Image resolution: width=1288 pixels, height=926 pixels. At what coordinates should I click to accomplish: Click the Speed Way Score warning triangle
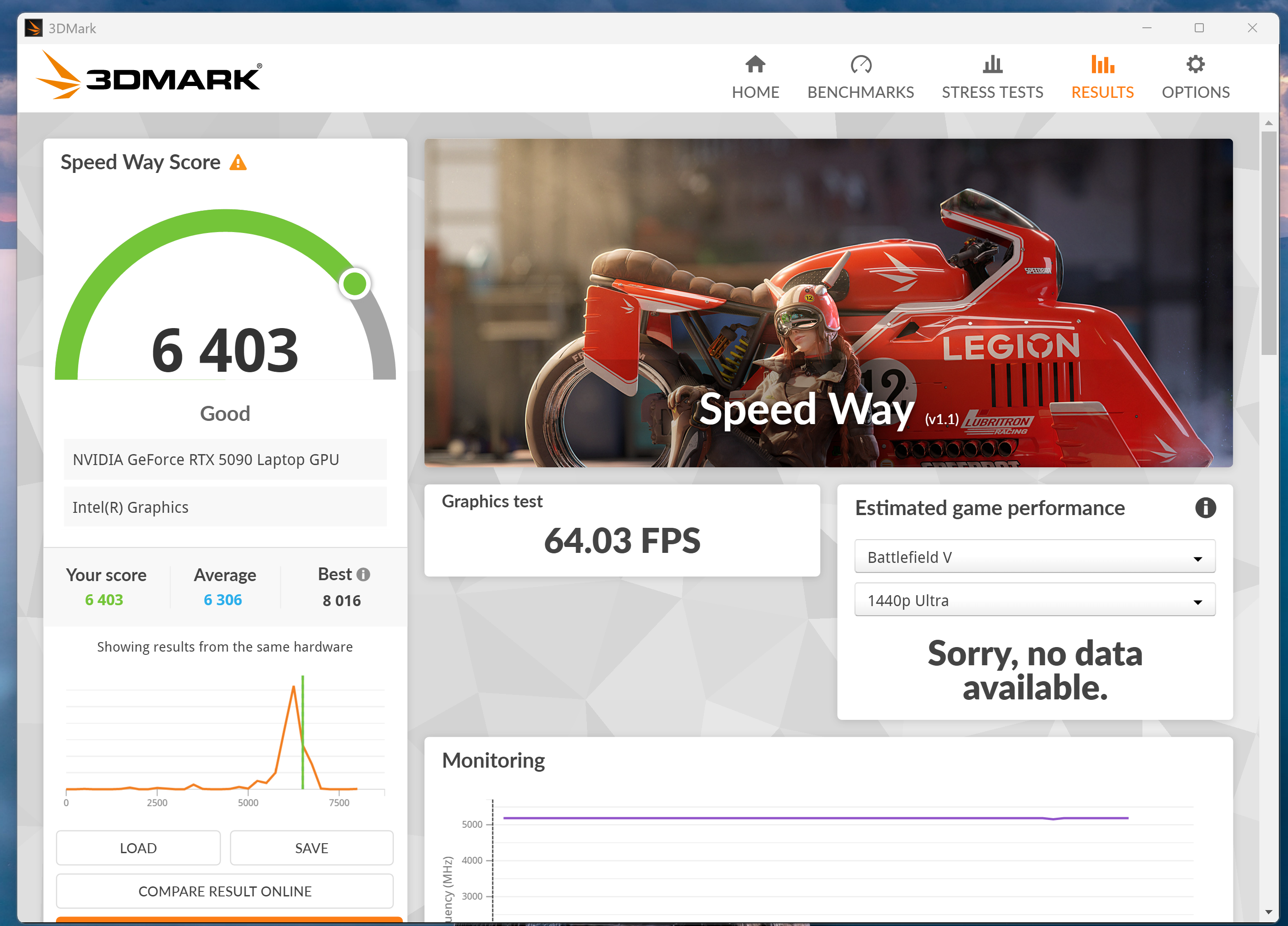coord(238,162)
